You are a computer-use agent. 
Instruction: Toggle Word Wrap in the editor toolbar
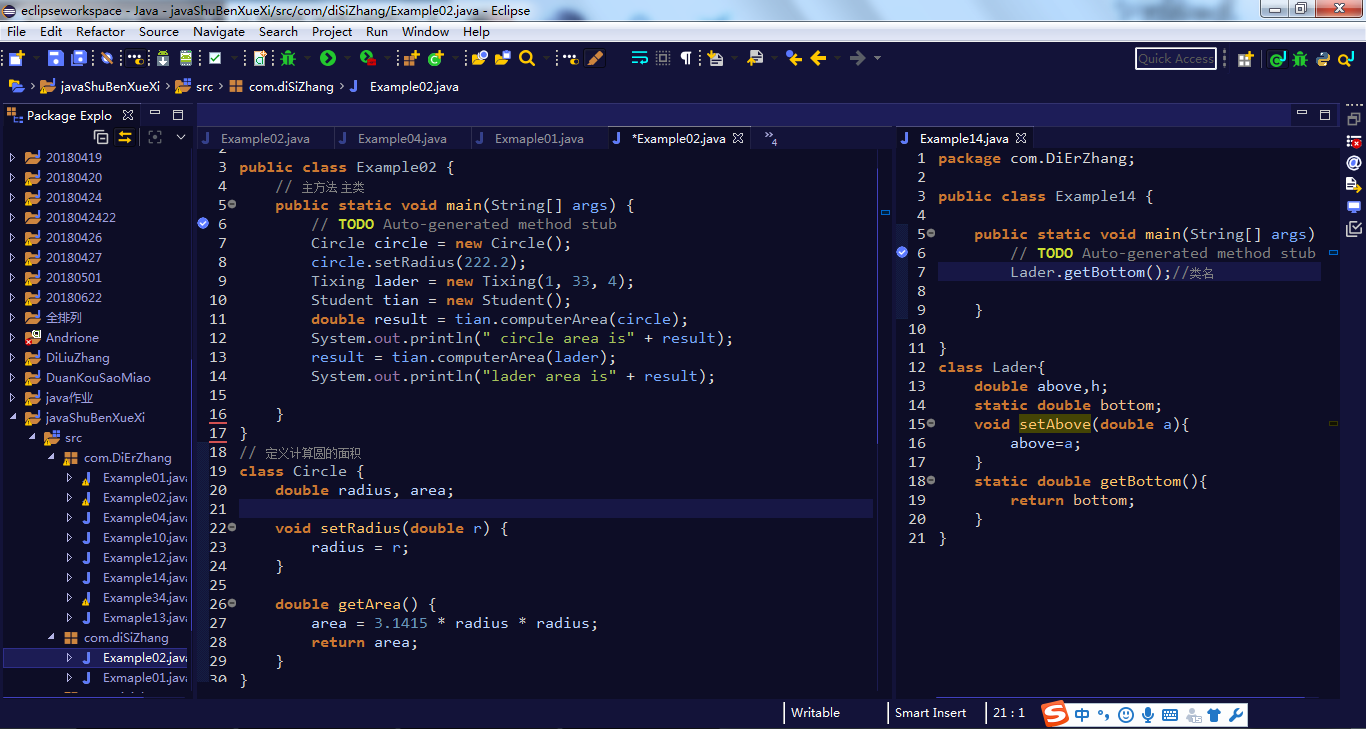click(640, 58)
